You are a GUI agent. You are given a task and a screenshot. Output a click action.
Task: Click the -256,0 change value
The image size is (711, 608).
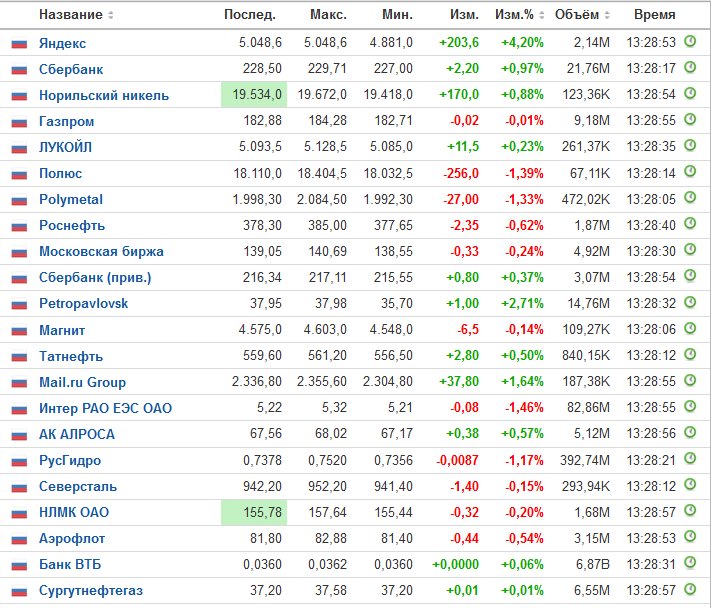(x=461, y=174)
